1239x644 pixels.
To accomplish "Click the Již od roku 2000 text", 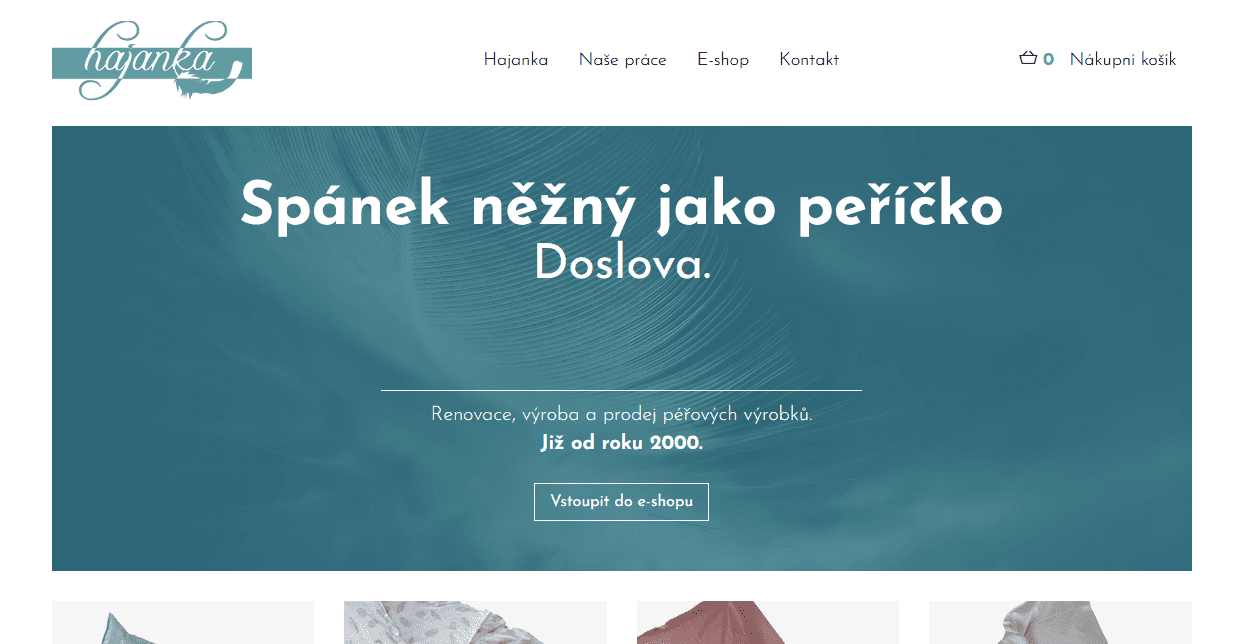I will (x=622, y=443).
